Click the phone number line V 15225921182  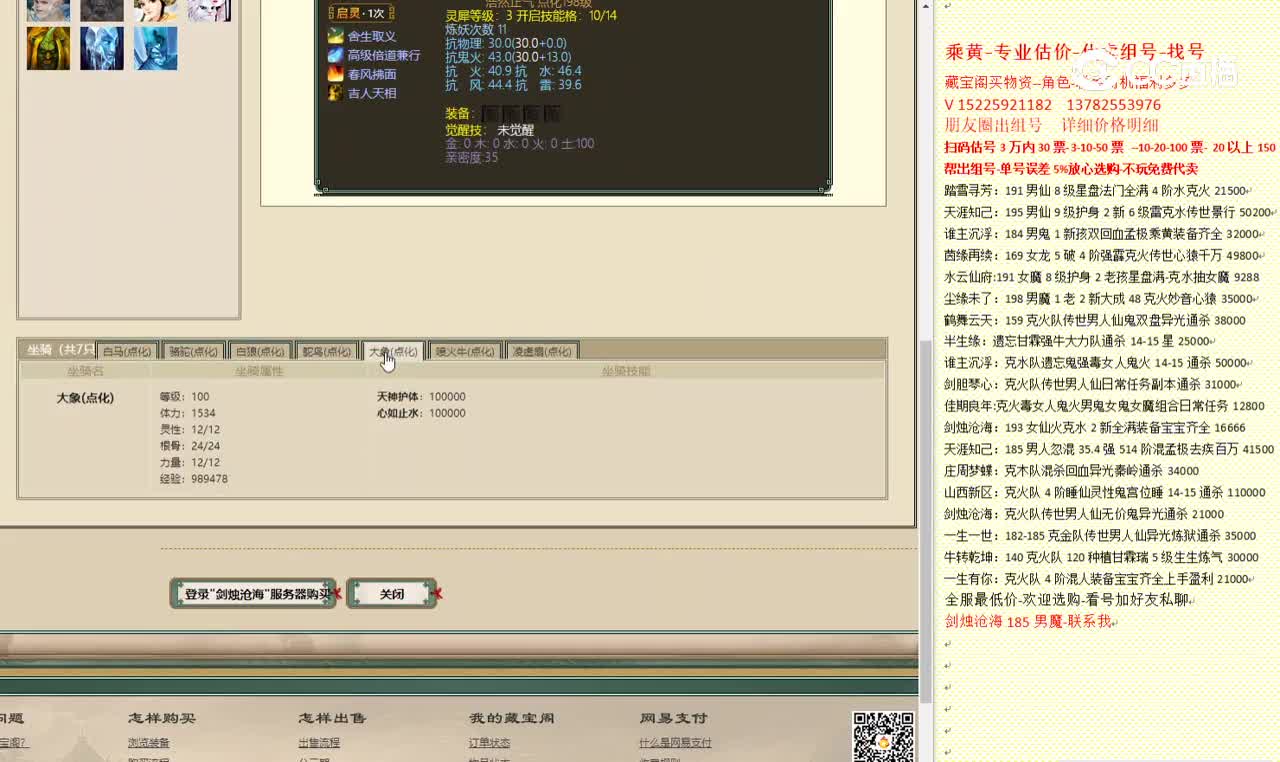(1053, 105)
